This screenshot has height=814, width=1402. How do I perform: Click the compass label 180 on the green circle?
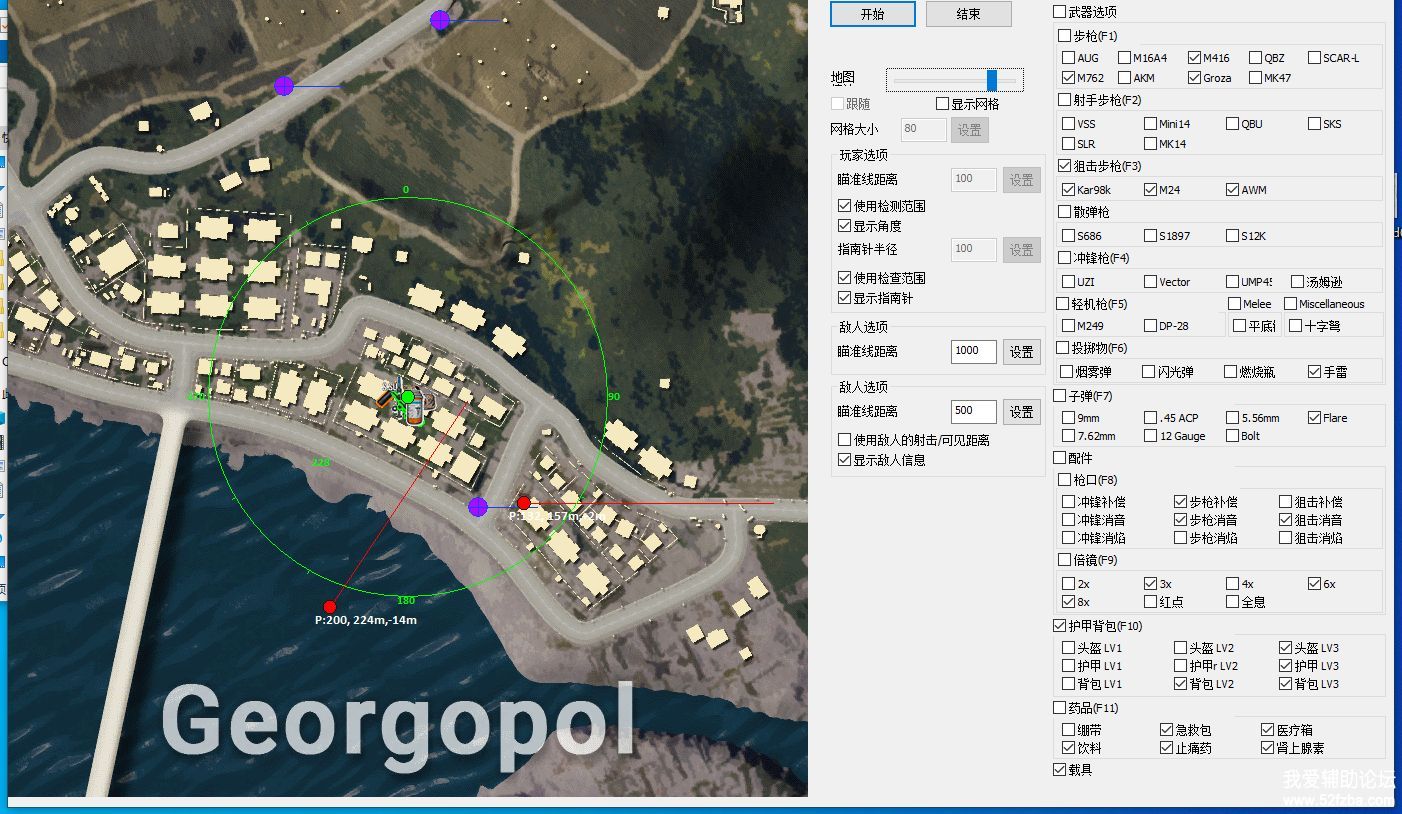[x=406, y=601]
